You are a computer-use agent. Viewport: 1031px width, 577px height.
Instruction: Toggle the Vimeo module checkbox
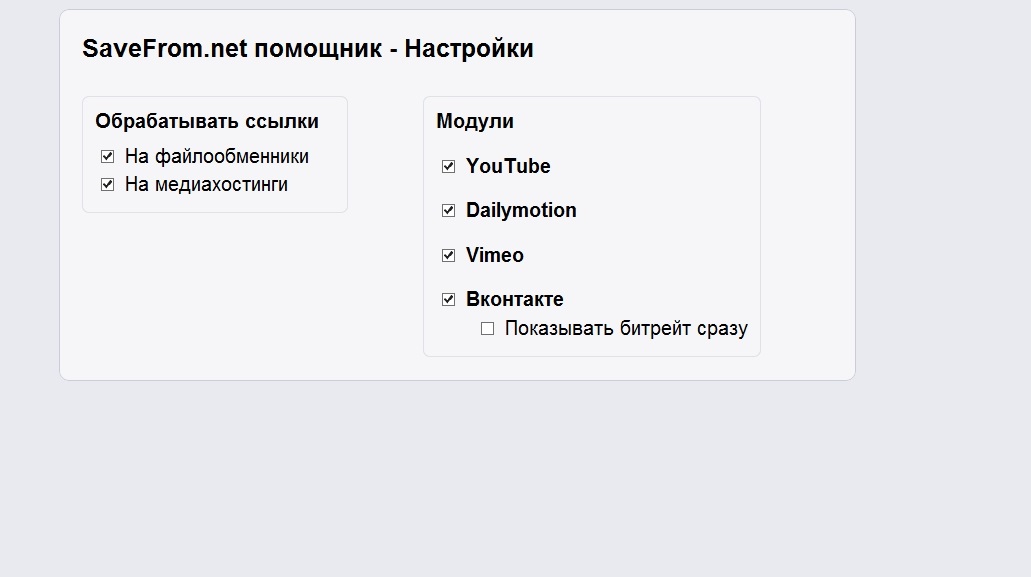449,255
